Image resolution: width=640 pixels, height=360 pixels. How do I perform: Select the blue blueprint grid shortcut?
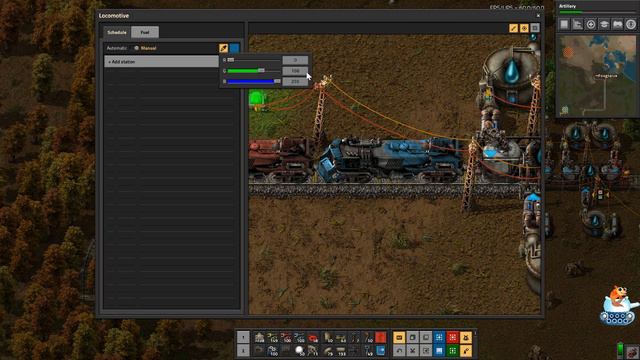tap(439, 337)
